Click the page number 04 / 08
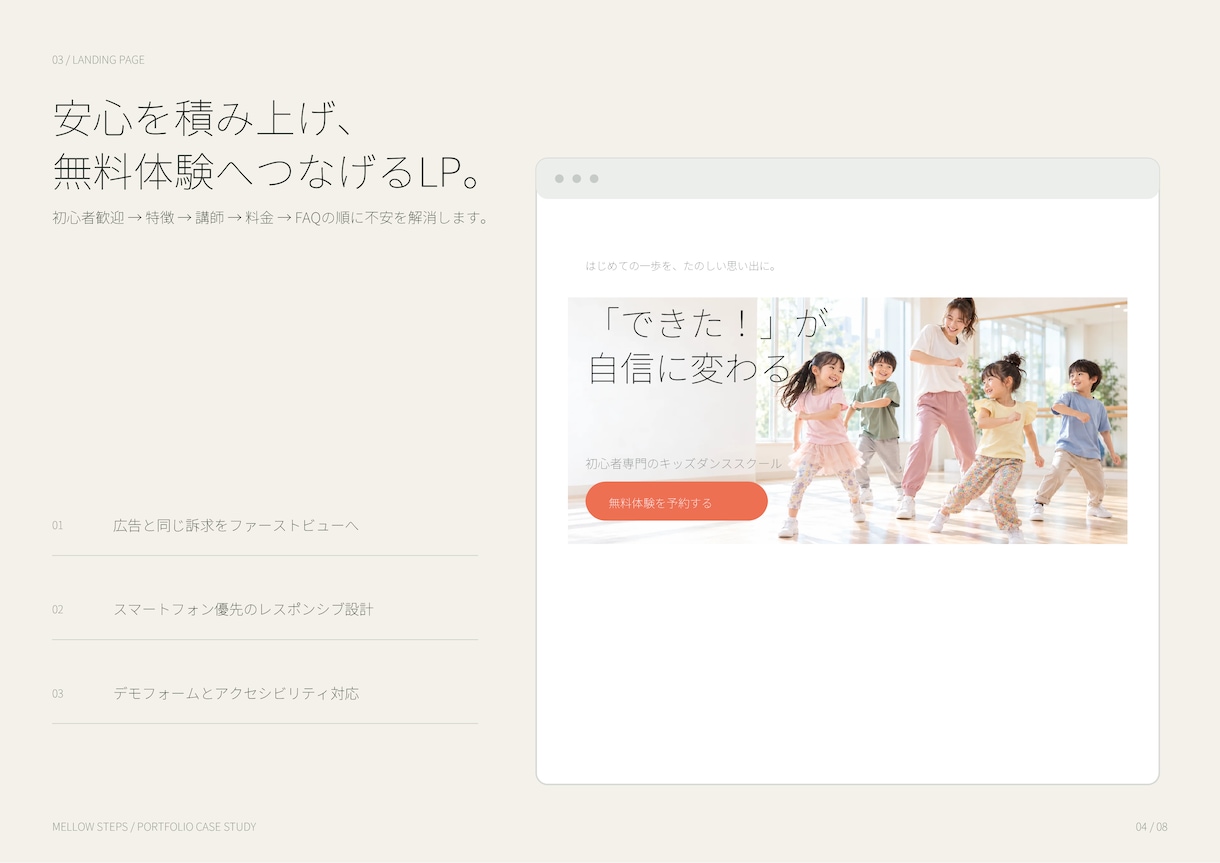 (x=1151, y=827)
